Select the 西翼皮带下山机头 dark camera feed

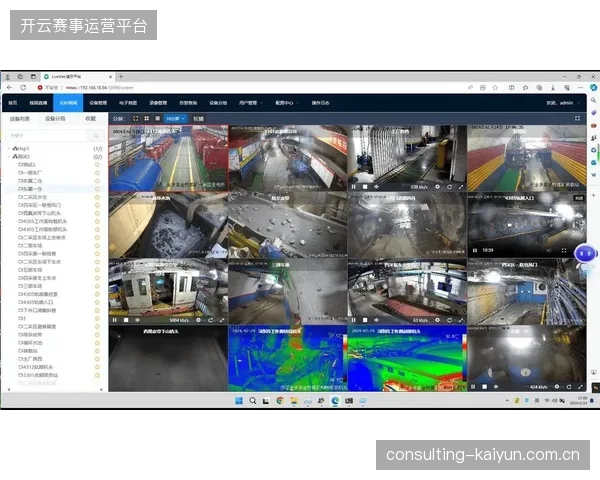pos(168,358)
